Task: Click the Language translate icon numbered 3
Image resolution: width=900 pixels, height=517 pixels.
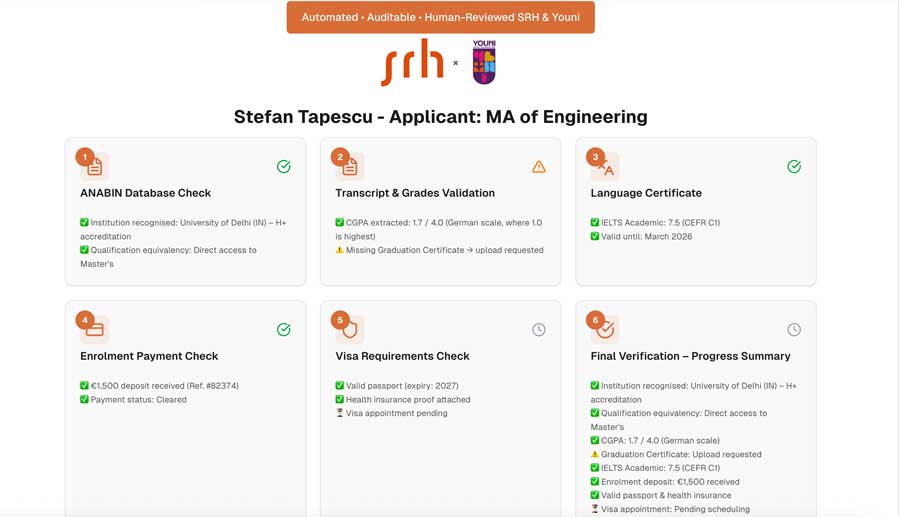Action: (x=605, y=166)
